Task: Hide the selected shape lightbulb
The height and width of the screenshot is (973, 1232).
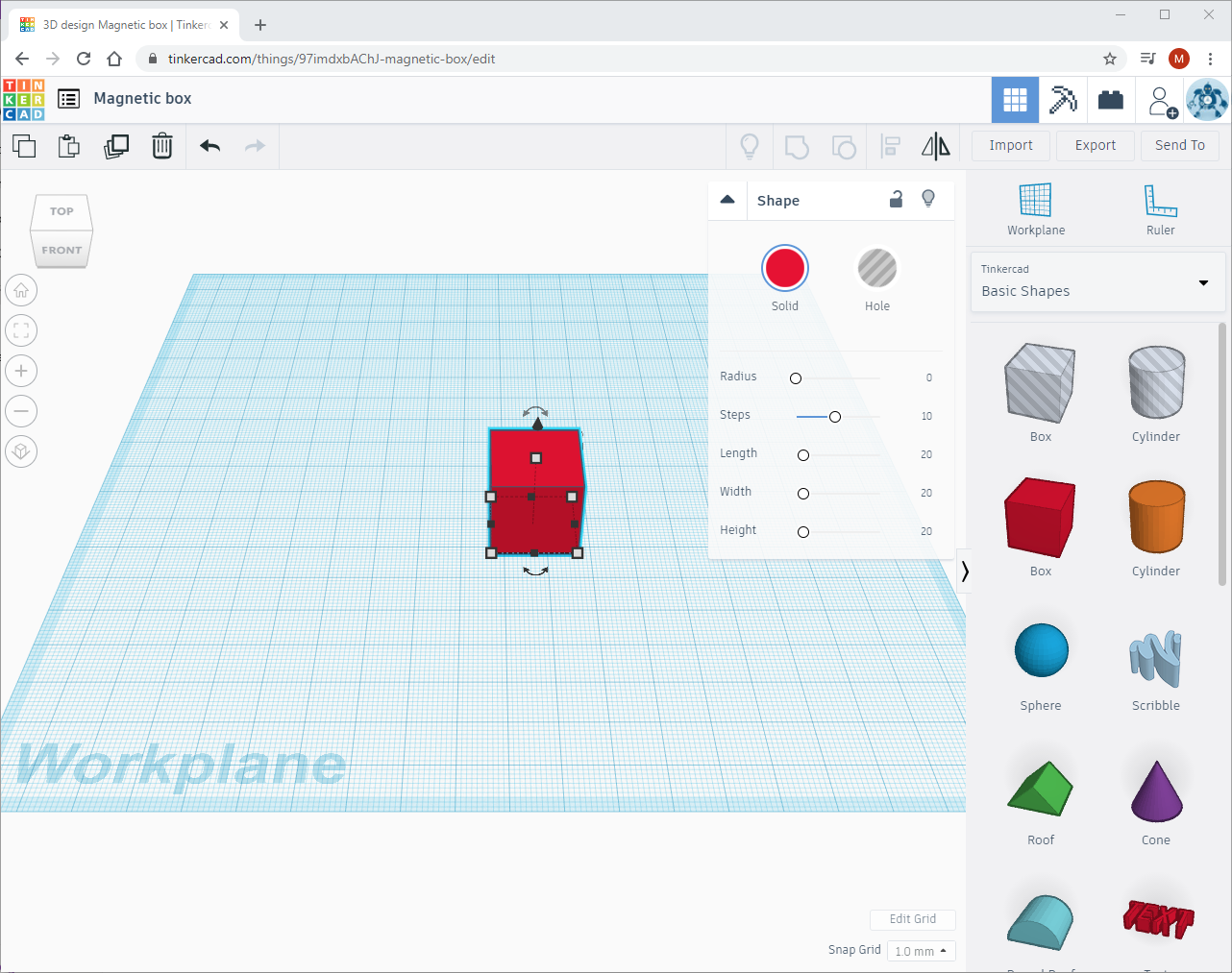Action: click(x=928, y=200)
